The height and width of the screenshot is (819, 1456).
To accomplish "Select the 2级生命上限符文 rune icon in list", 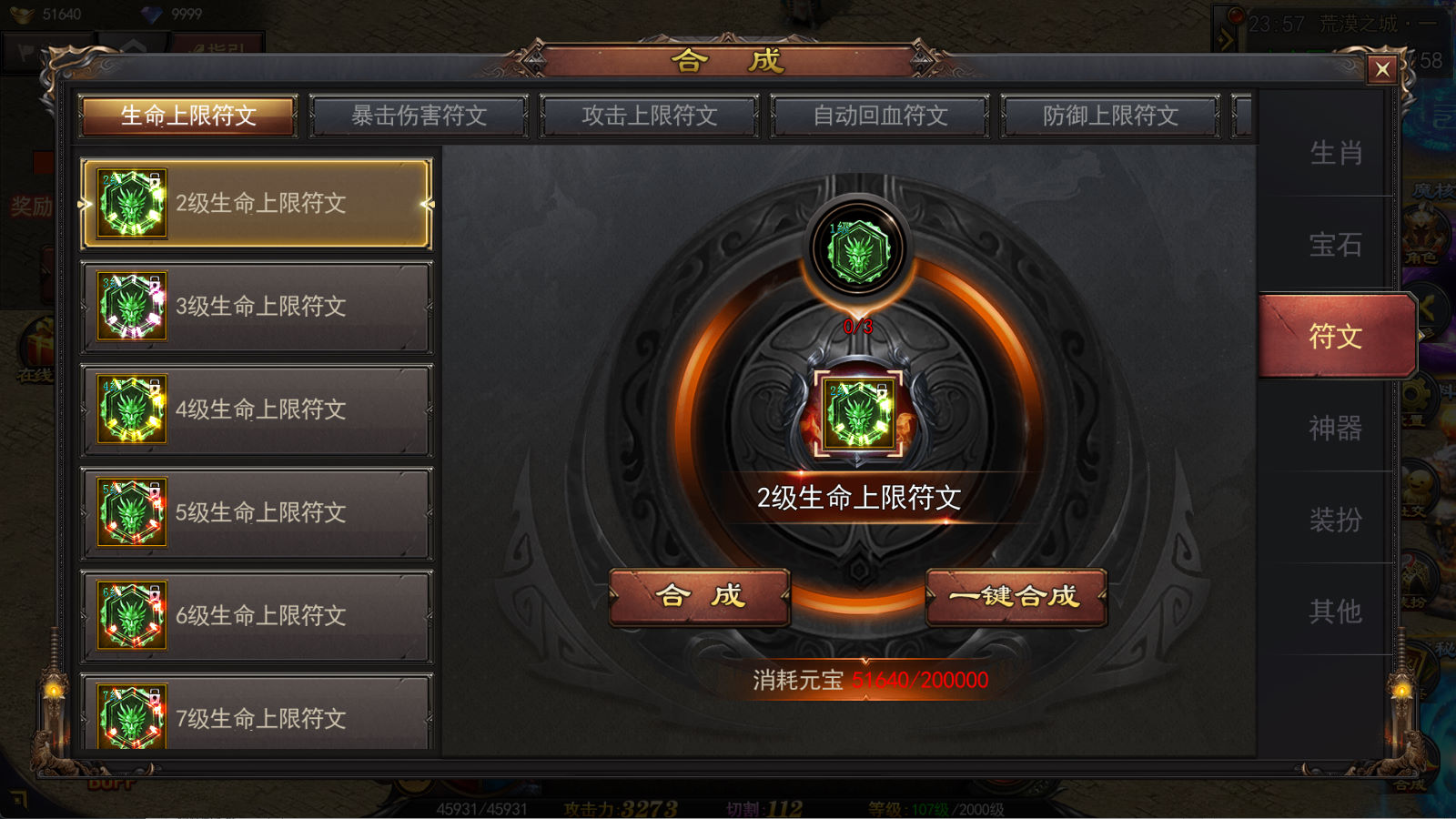I will click(132, 204).
